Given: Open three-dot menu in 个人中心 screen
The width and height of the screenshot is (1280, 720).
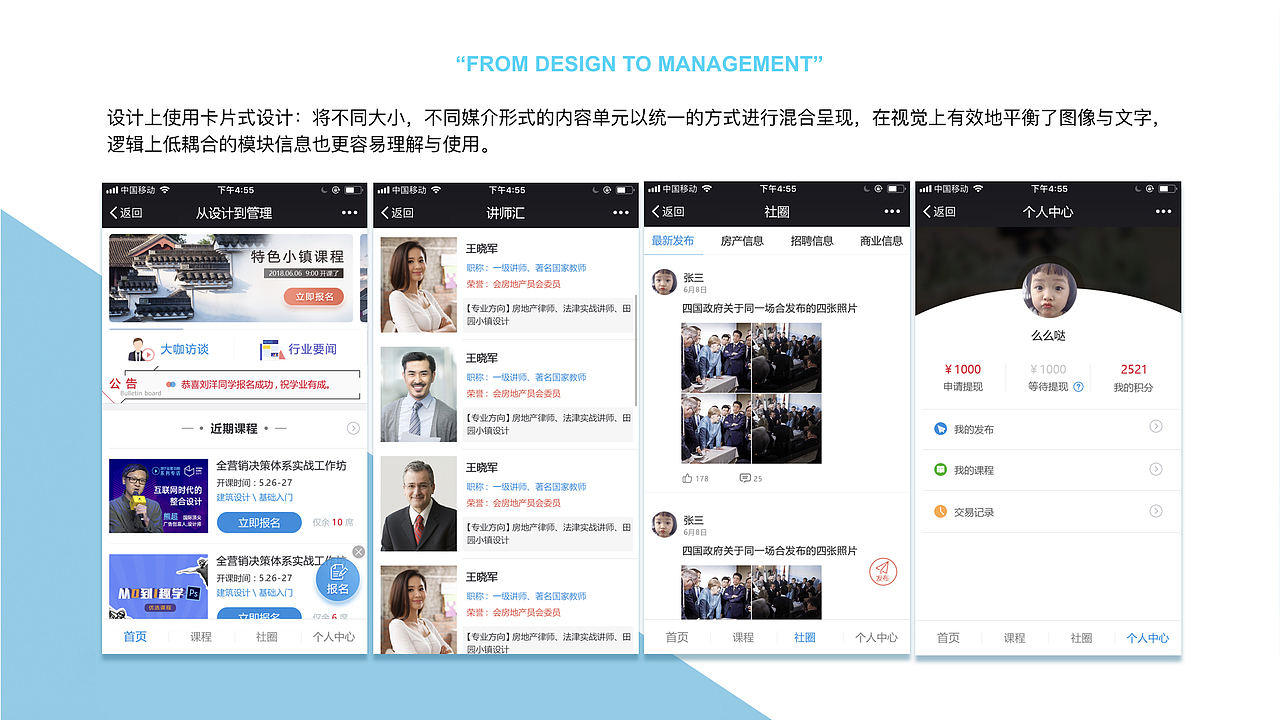Looking at the screenshot, I should [x=1163, y=212].
